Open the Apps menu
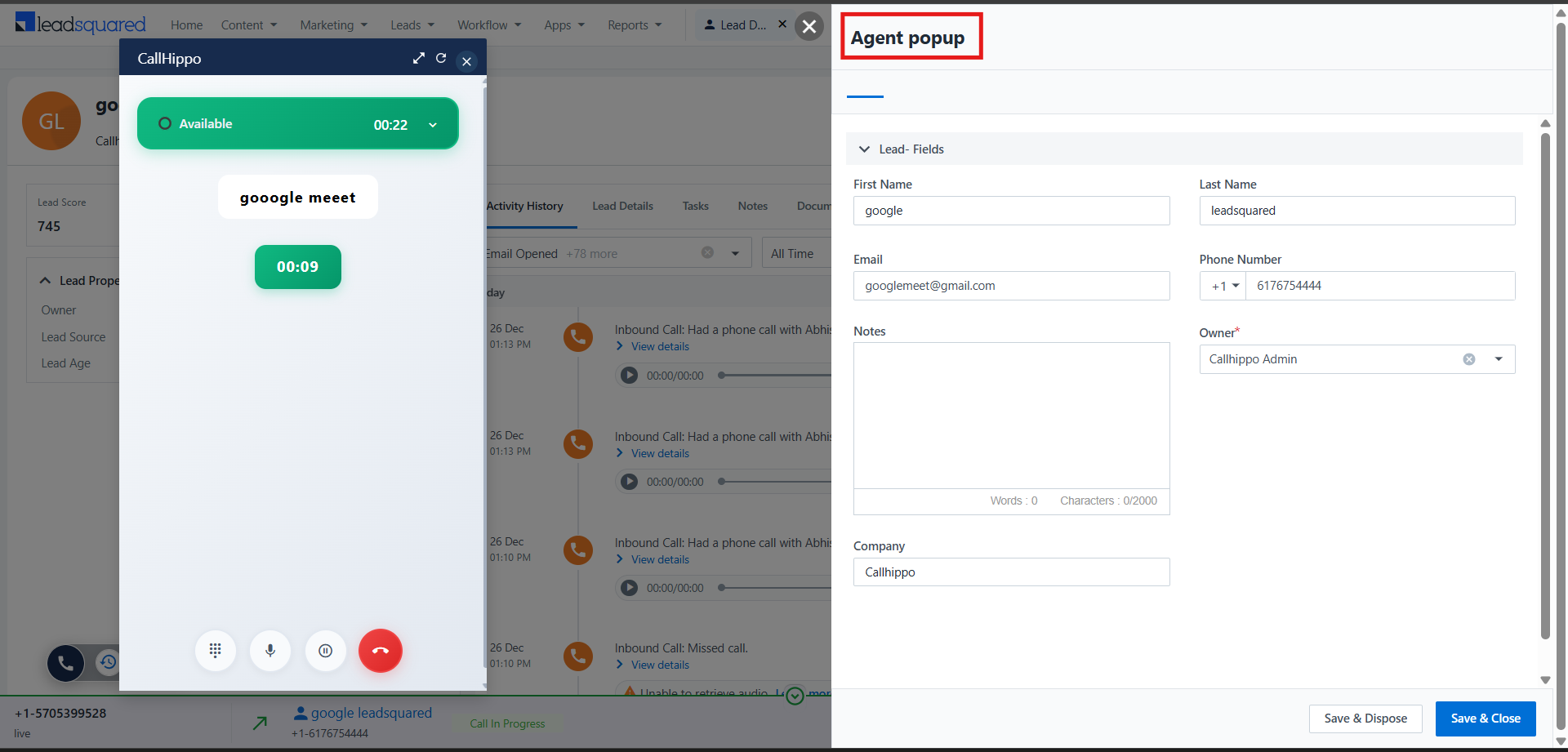The height and width of the screenshot is (752, 1568). pyautogui.click(x=564, y=25)
